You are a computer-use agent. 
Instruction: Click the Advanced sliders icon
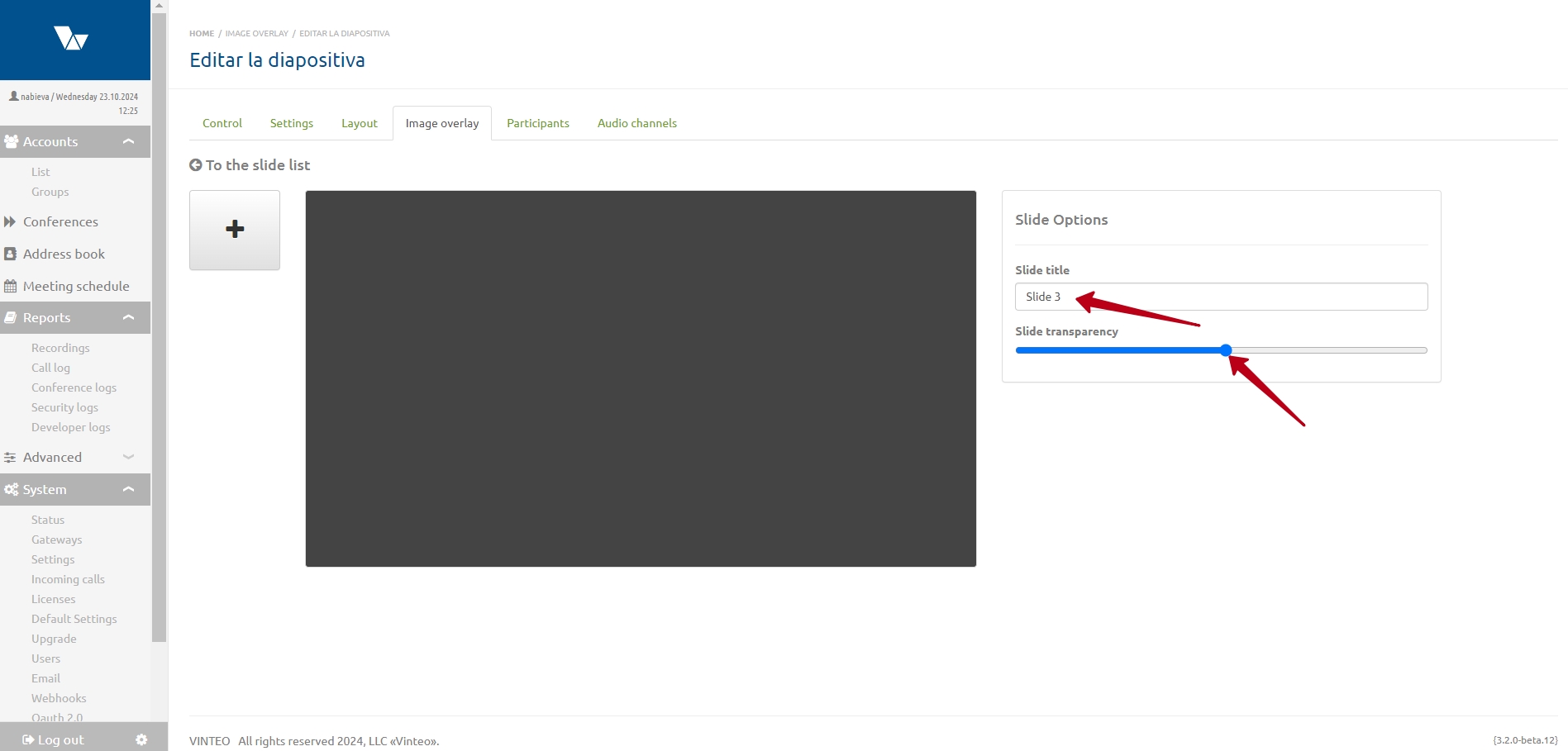10,457
